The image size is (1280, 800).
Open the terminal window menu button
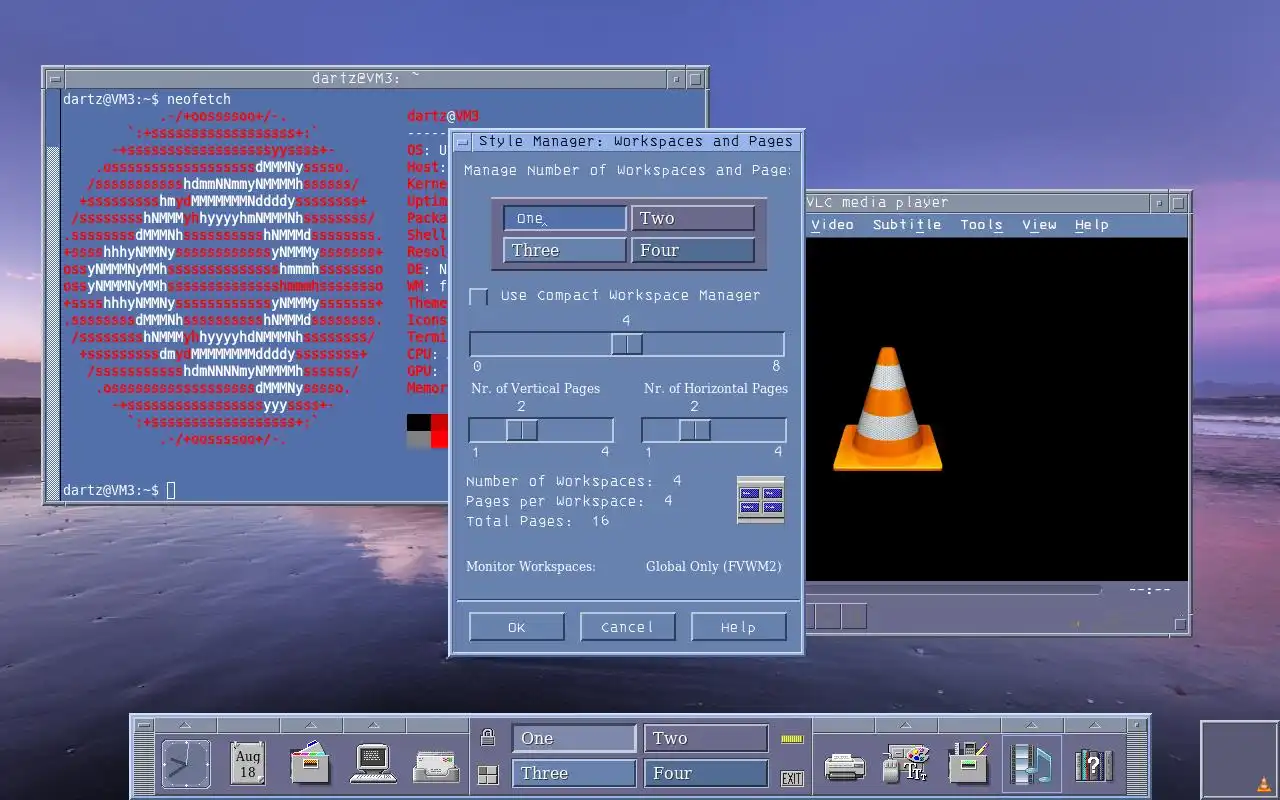tap(54, 78)
